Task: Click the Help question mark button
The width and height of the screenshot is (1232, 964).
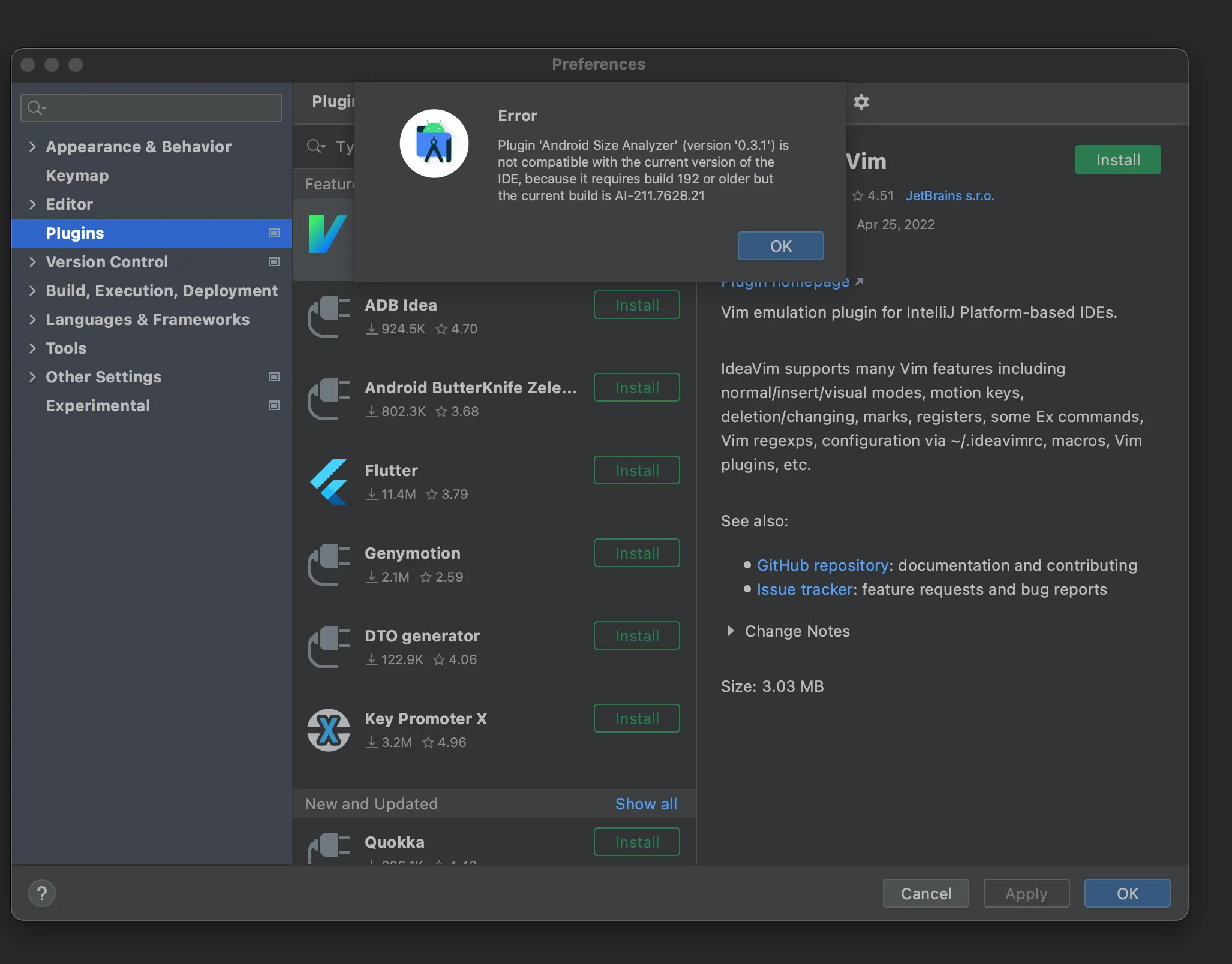Action: pos(42,893)
